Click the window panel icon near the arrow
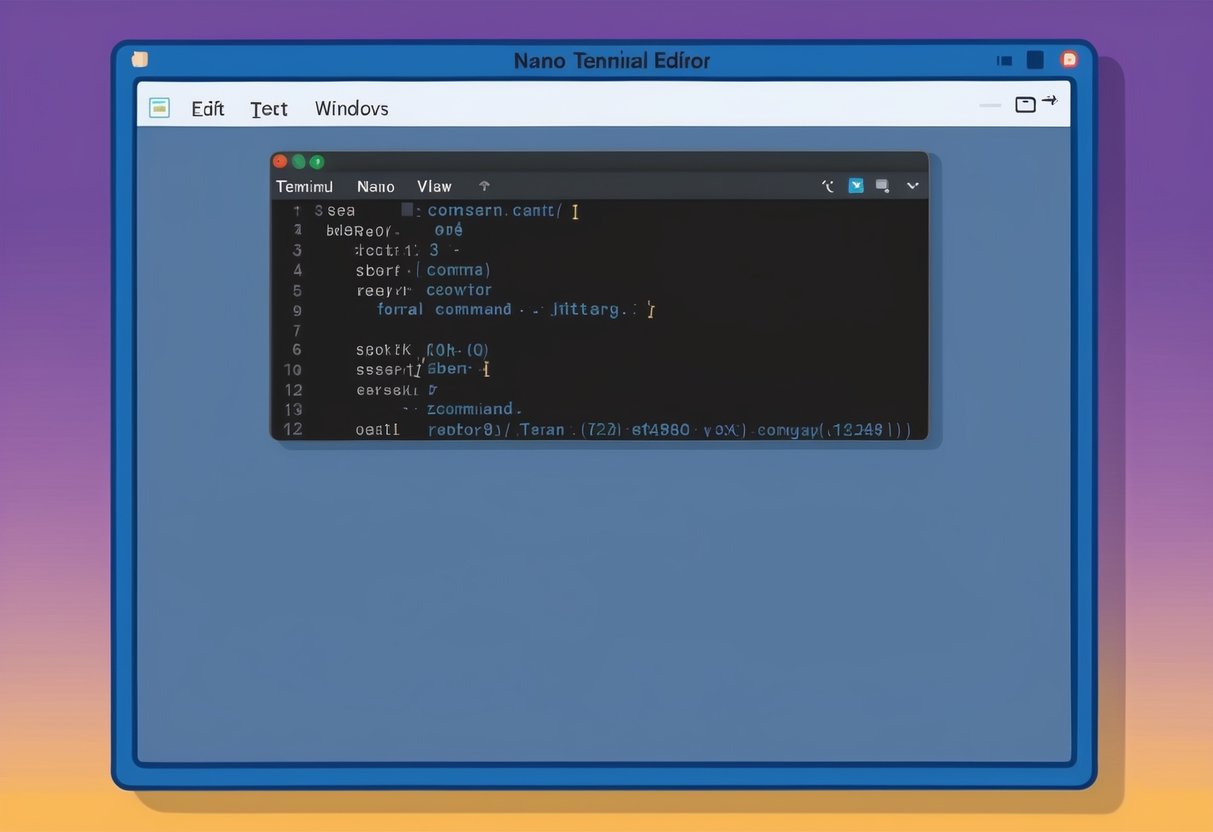 coord(1025,103)
